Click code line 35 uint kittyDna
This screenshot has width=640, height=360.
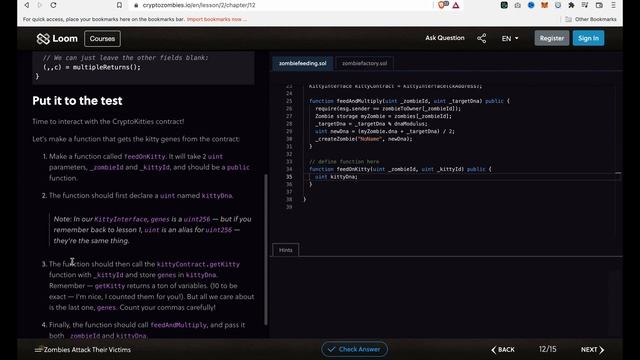[336, 177]
